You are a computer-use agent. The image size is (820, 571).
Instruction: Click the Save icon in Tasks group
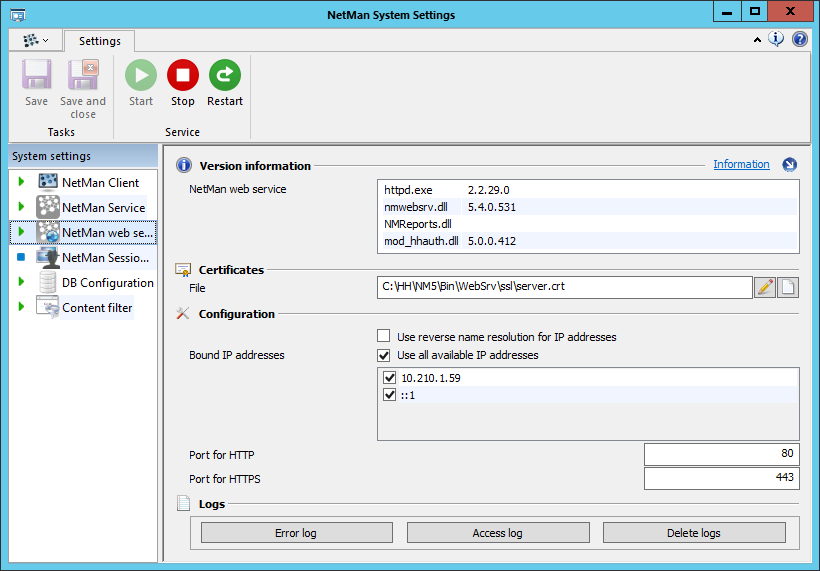pos(37,76)
